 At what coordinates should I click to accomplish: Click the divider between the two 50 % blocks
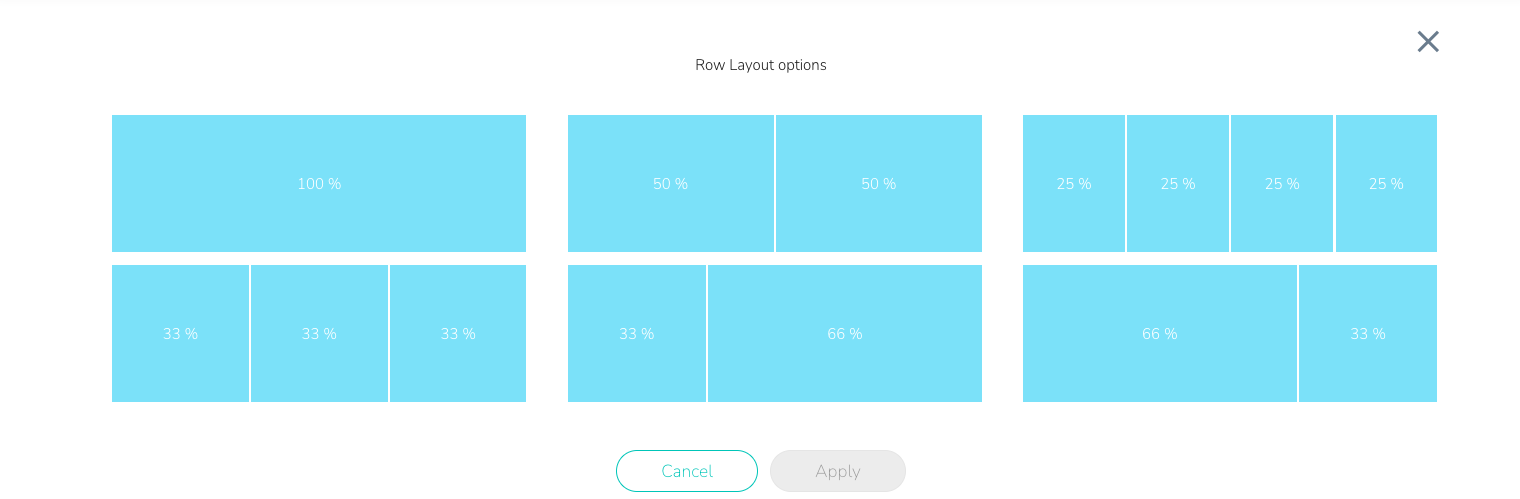[x=775, y=183]
